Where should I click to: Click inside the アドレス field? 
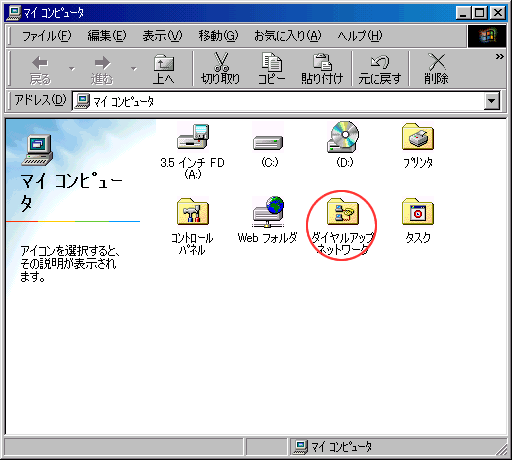click(279, 101)
